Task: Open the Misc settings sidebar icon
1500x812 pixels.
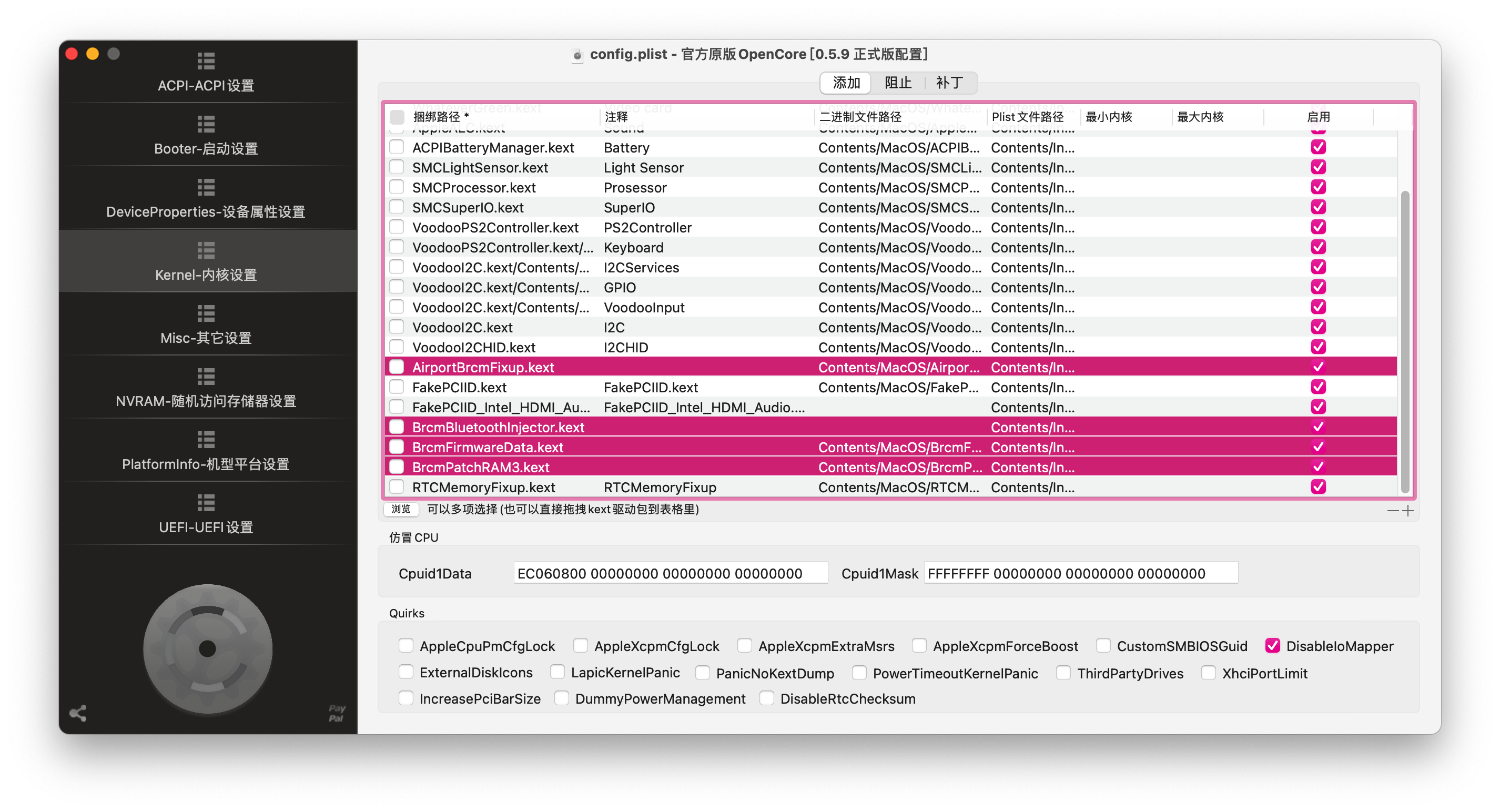Action: tap(206, 313)
